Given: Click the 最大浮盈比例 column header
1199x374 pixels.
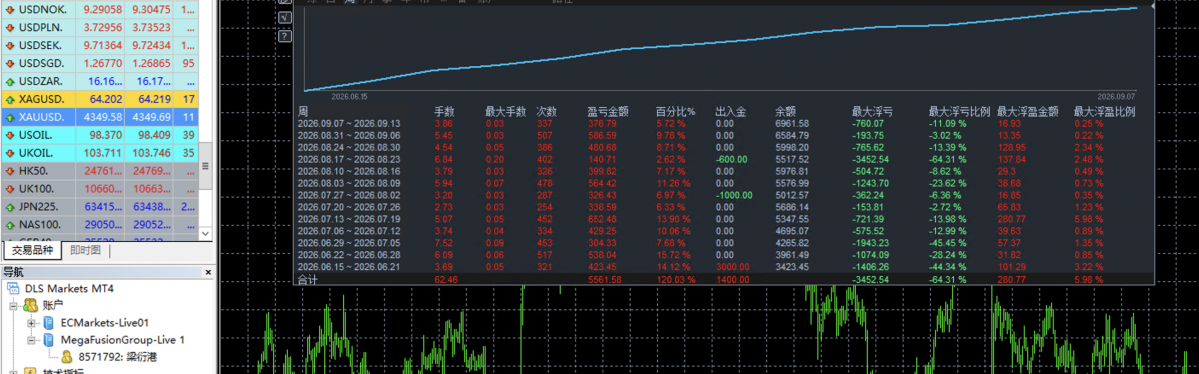Looking at the screenshot, I should 1104,111.
